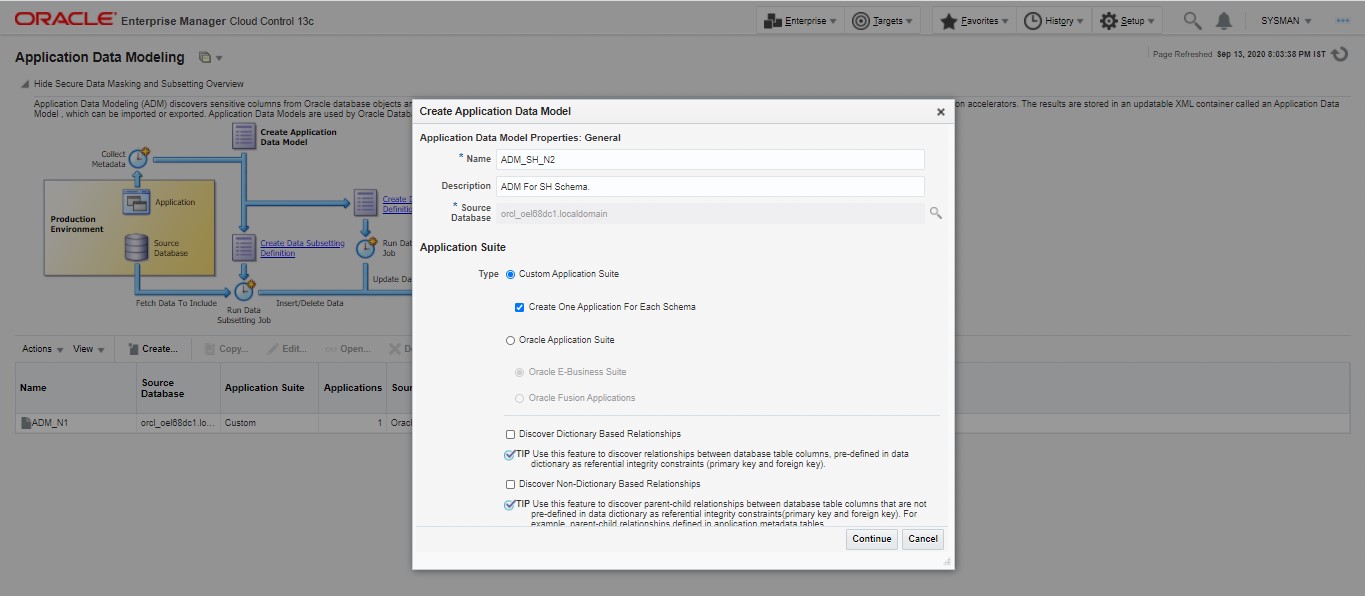
Task: Open the Actions dropdown
Action: click(x=36, y=348)
